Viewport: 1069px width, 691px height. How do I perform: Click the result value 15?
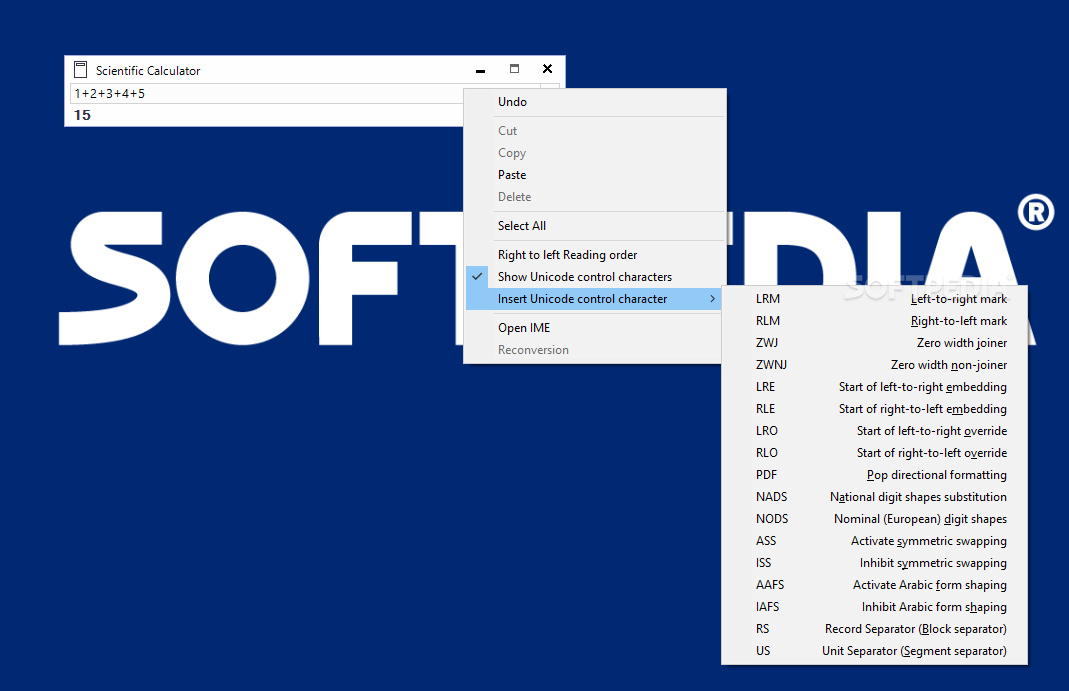coord(82,115)
